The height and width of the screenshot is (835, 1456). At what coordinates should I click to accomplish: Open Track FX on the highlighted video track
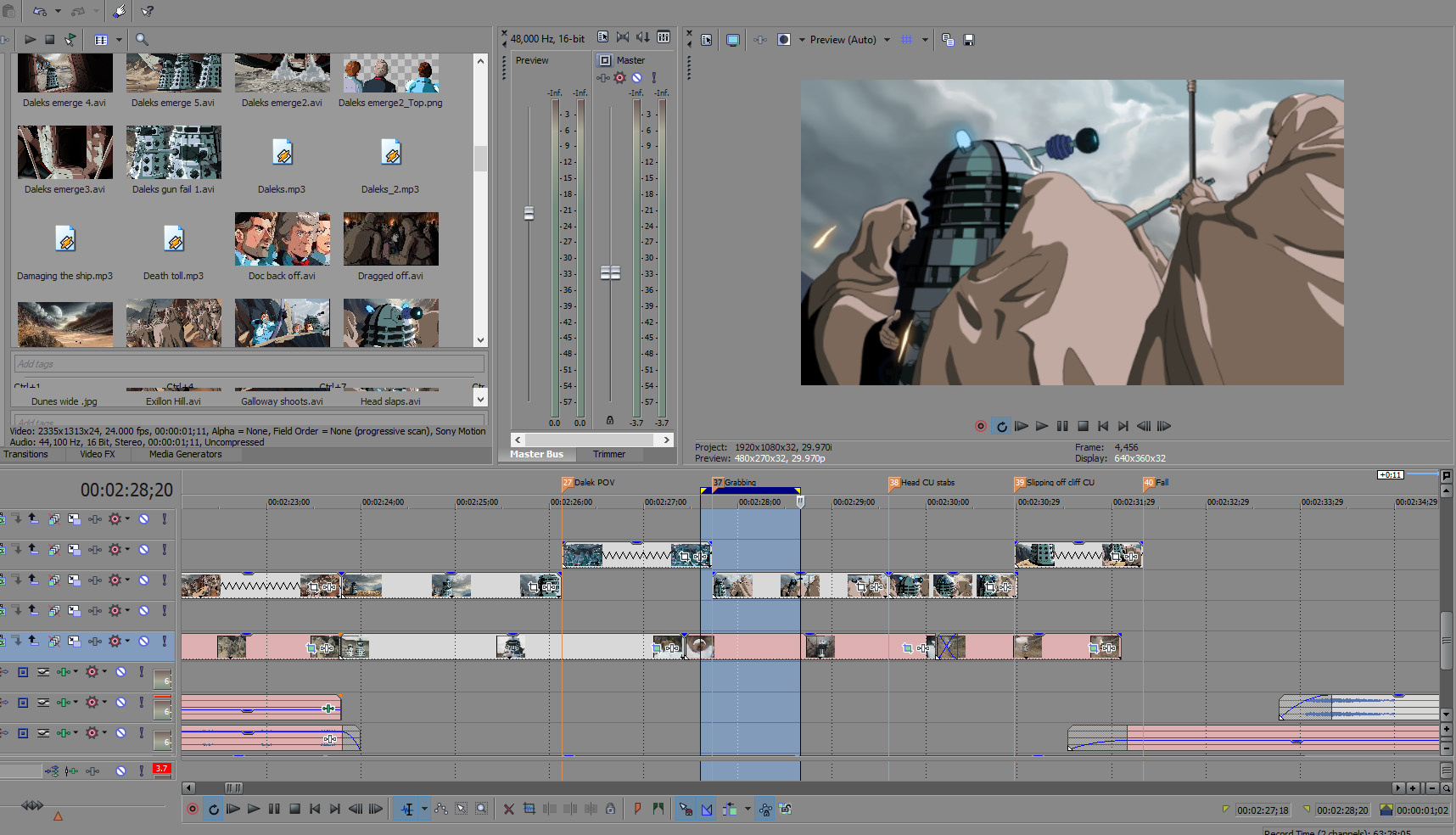click(x=94, y=642)
